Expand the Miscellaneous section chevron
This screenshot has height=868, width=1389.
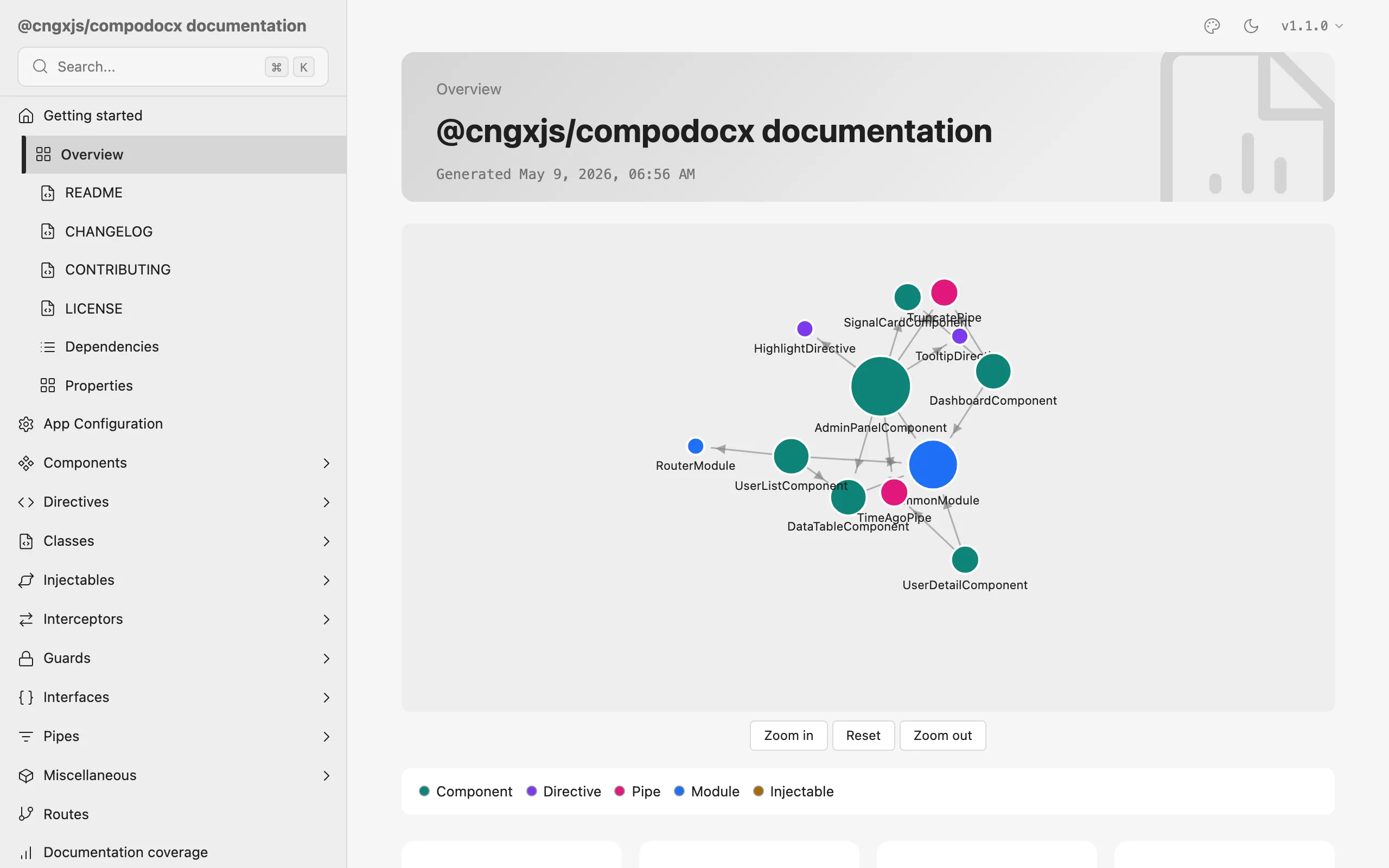click(x=326, y=776)
